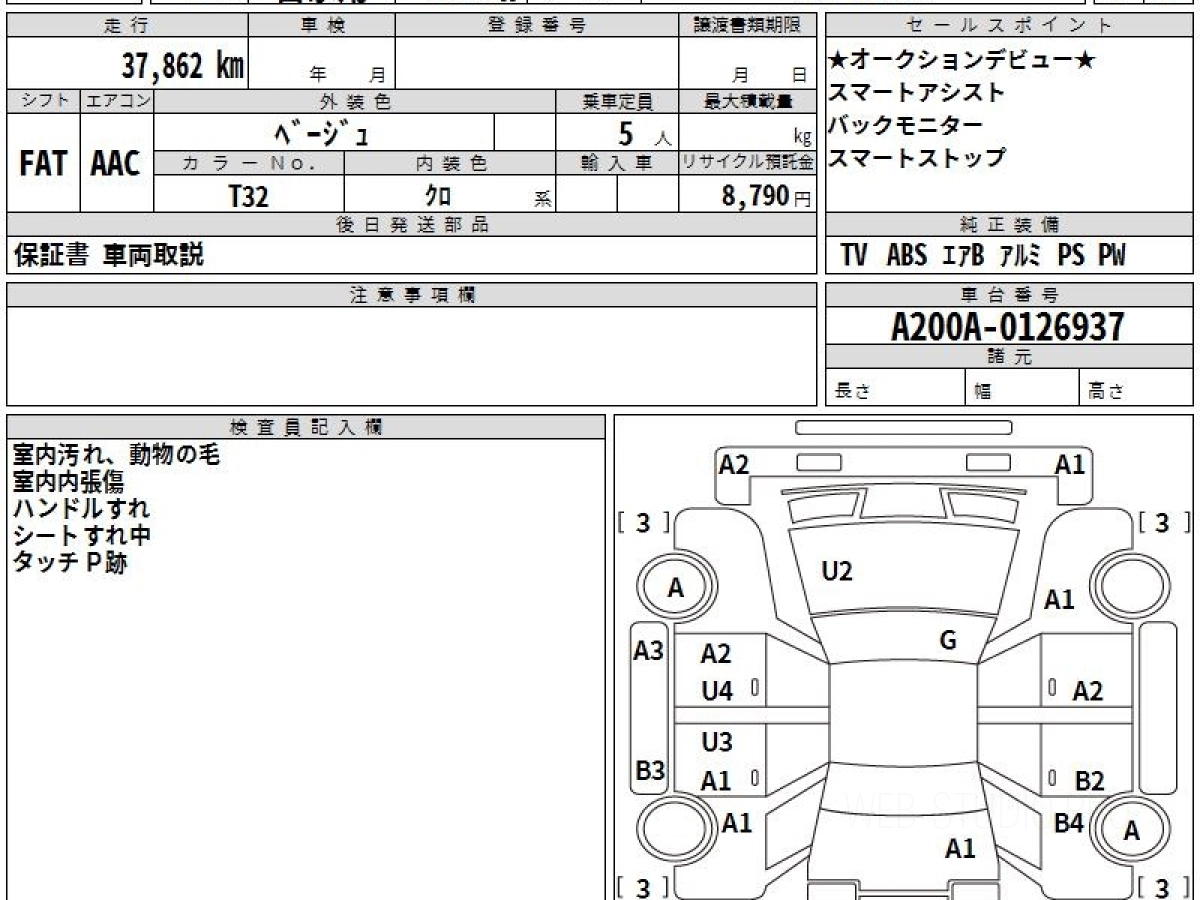Select the seating capacity 5 人
1200x900 pixels.
(x=645, y=134)
